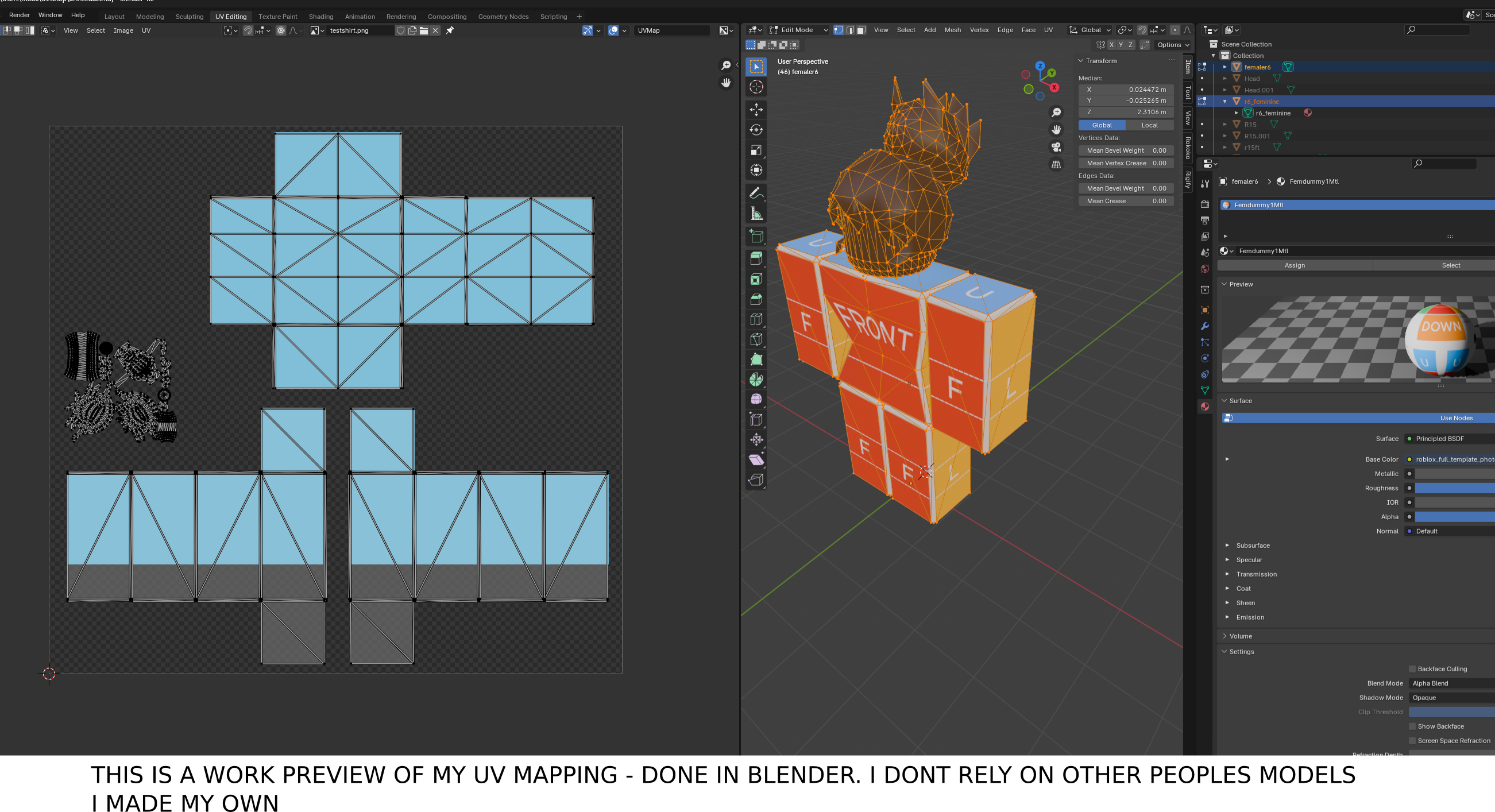Open the Edit Mode dropdown
The height and width of the screenshot is (812, 1495).
tap(798, 30)
